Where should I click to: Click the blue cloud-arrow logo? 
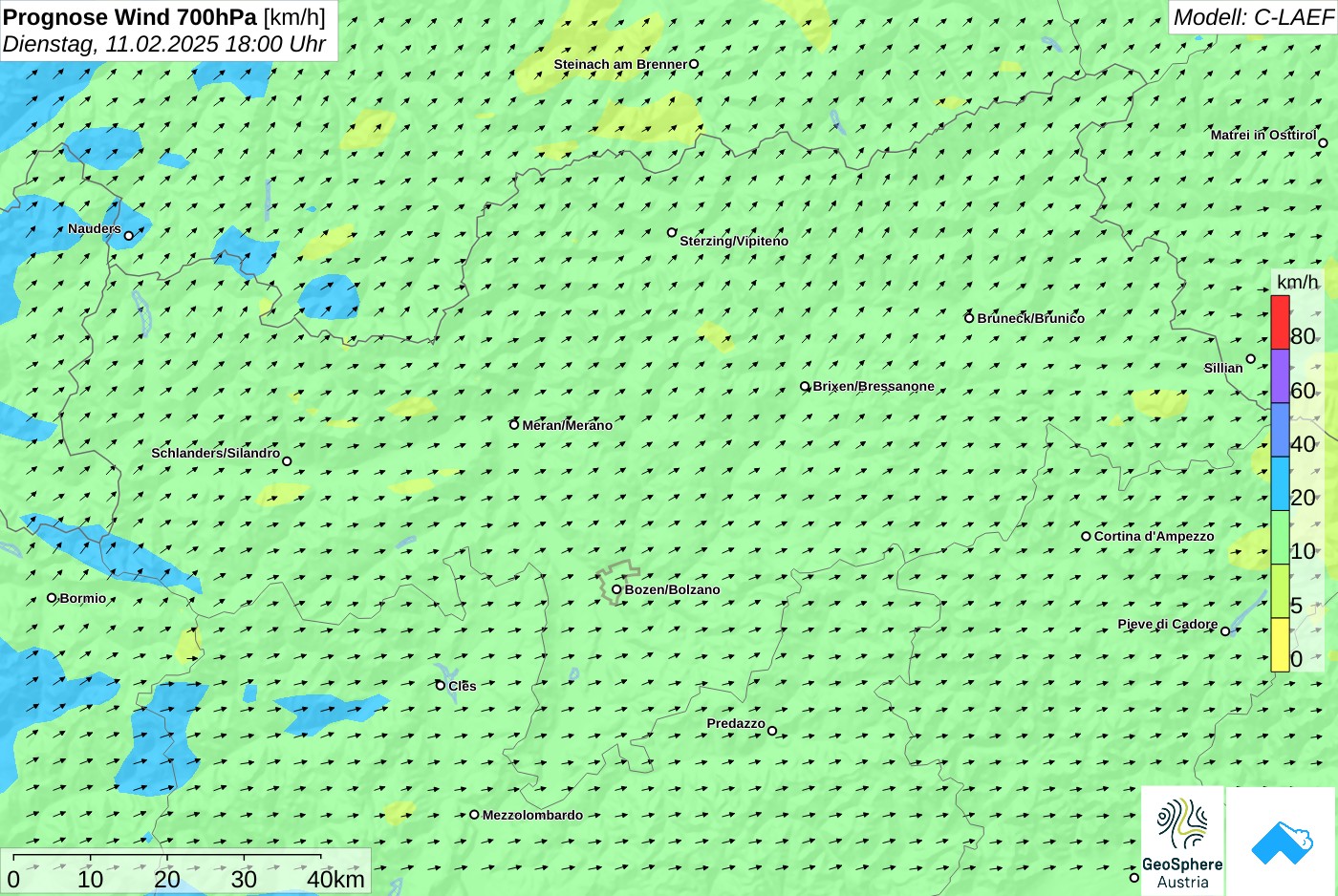point(1282,842)
